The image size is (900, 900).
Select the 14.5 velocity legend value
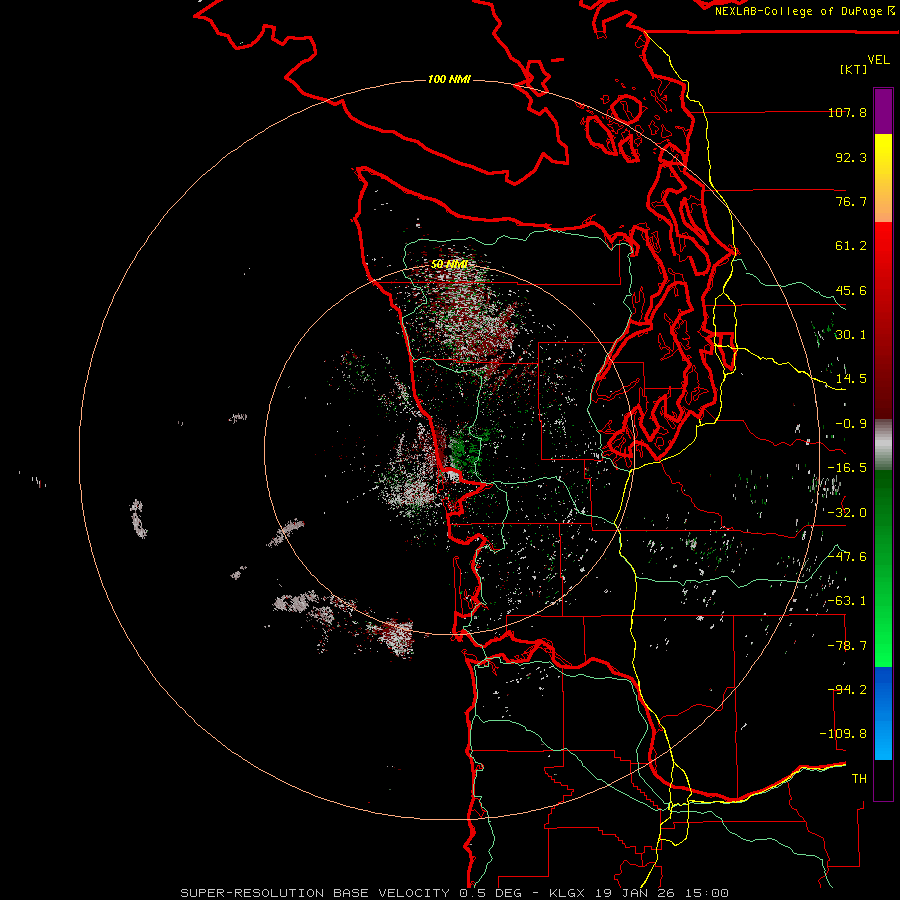851,379
